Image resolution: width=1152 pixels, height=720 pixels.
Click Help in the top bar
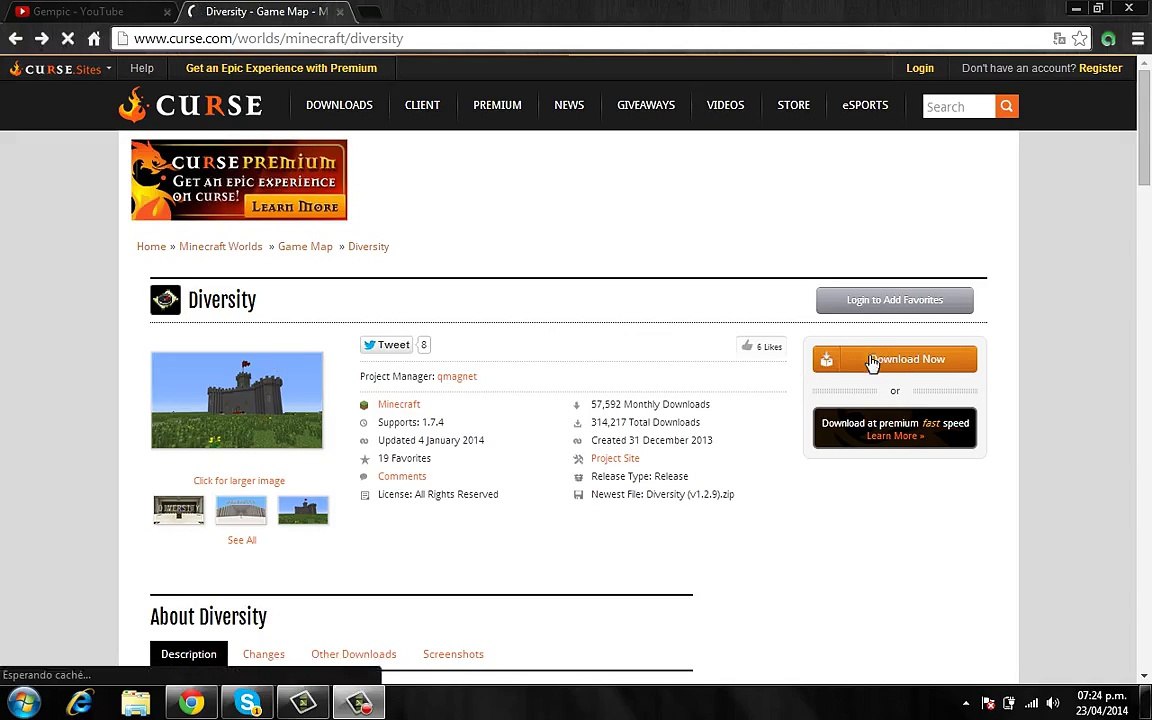point(142,68)
